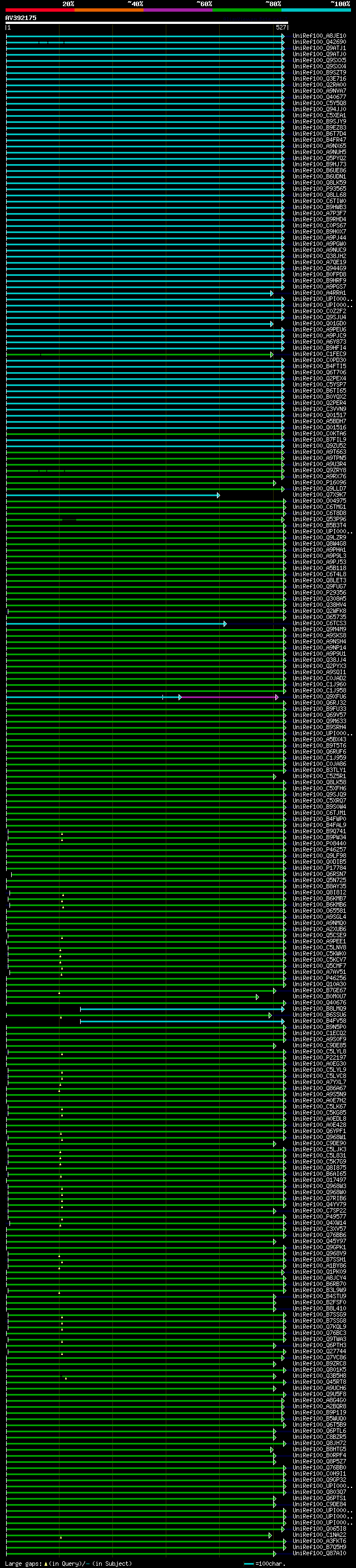Click hit label UniRef100_A1BY86

(x=319, y=1265)
